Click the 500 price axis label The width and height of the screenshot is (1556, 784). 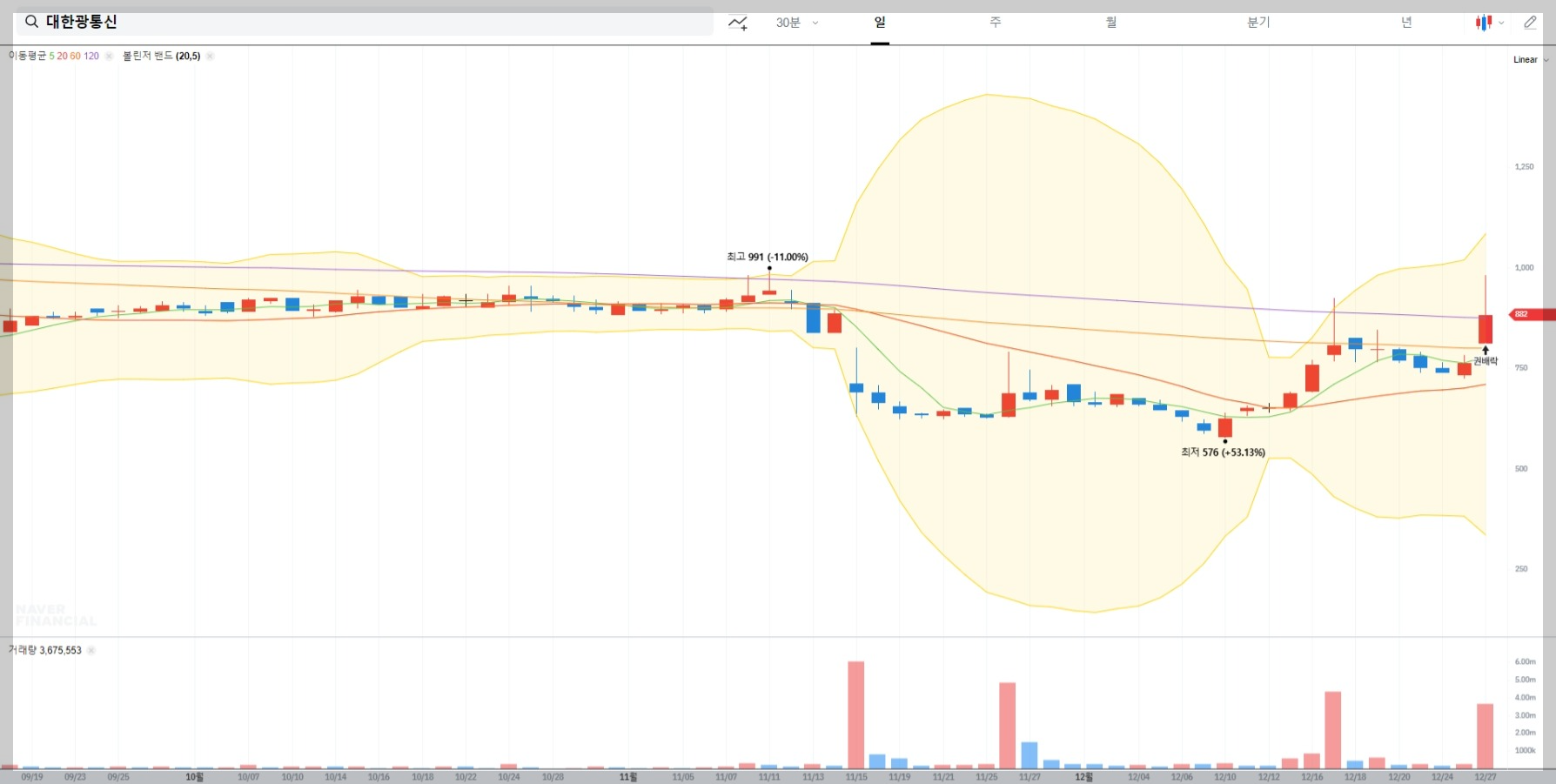coord(1521,469)
